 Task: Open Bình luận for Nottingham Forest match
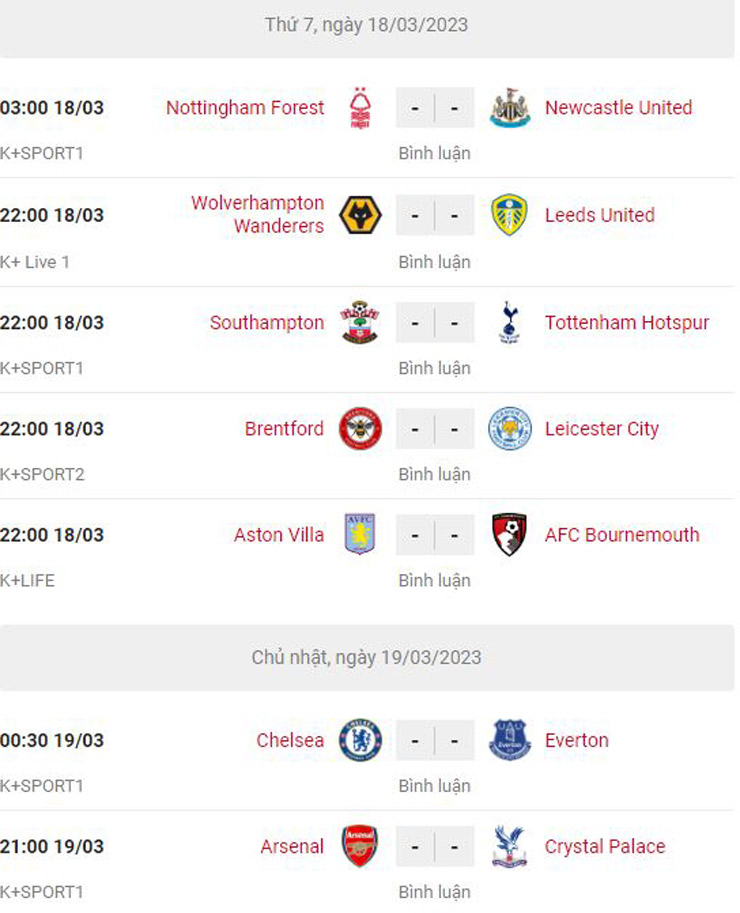(x=434, y=154)
